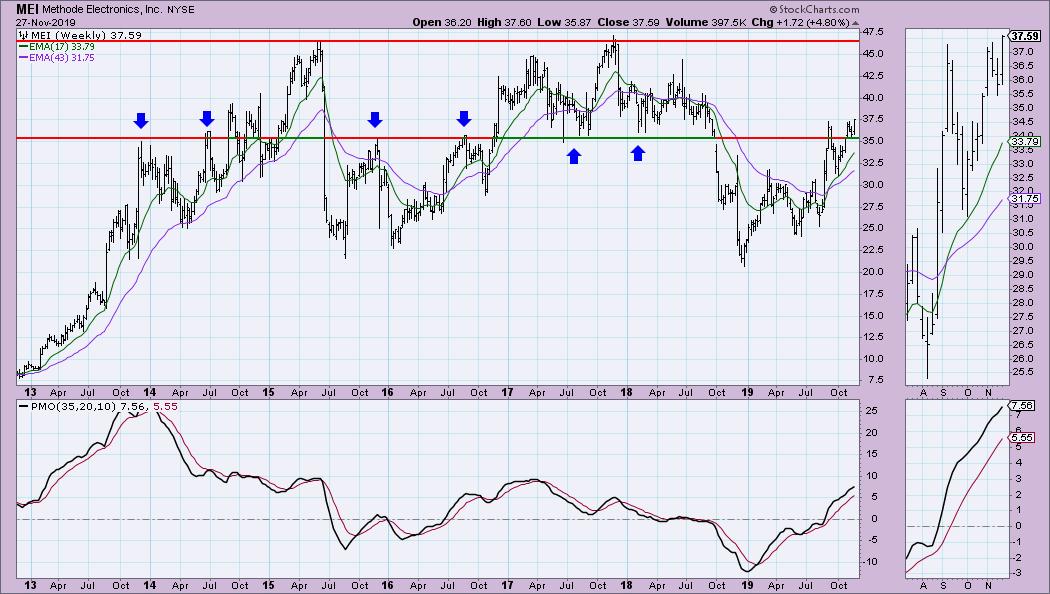The width and height of the screenshot is (1050, 594).
Task: Click the 20.0 price axis label
Action: pyautogui.click(x=873, y=272)
